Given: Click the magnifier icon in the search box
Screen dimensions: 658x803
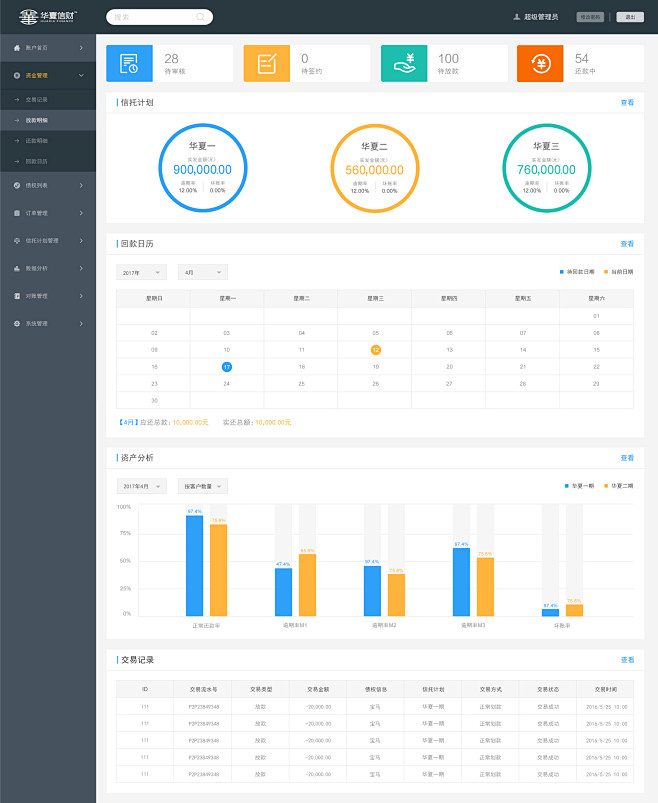Looking at the screenshot, I should click(200, 17).
